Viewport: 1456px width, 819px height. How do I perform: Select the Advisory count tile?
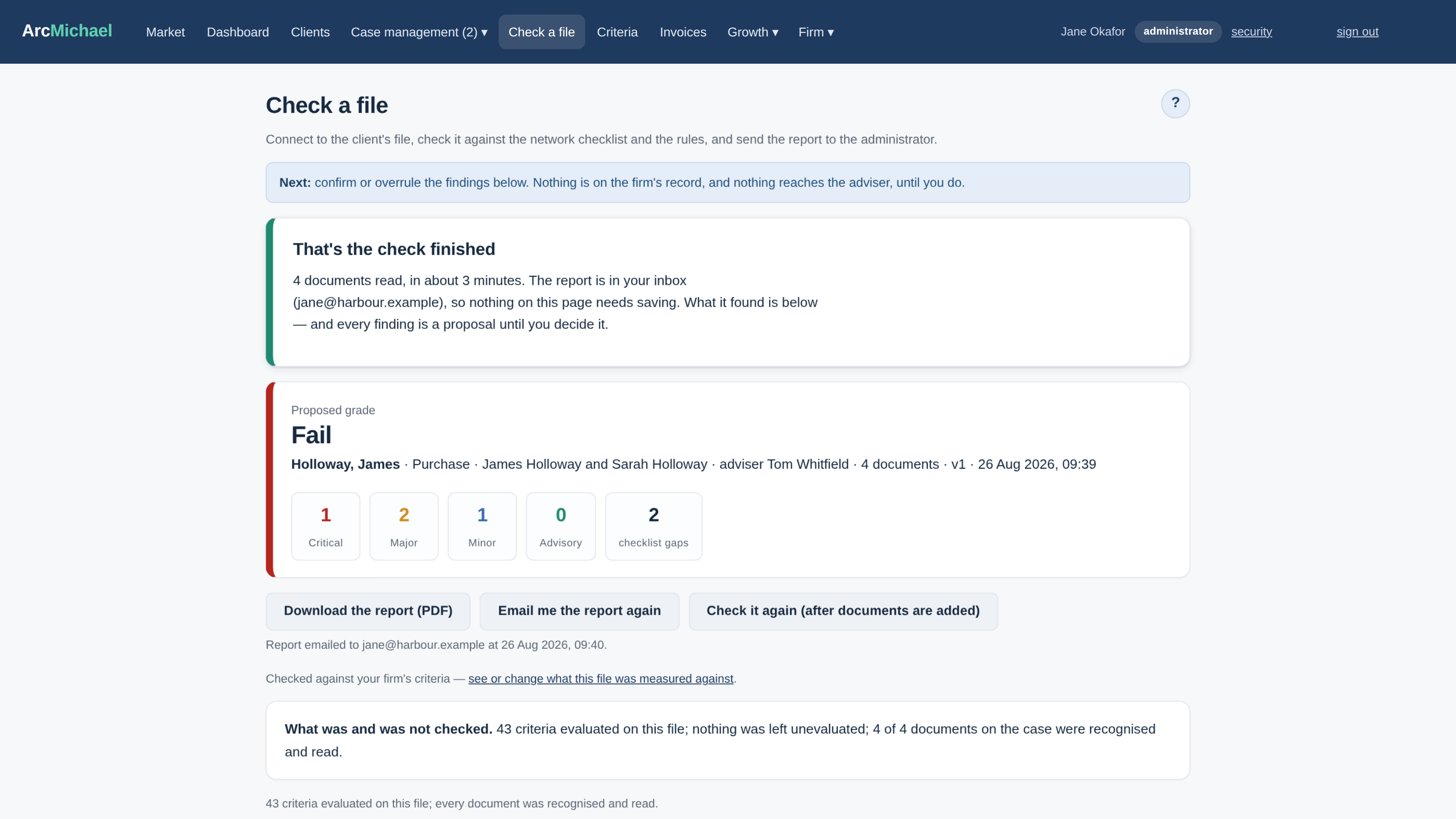coord(561,526)
